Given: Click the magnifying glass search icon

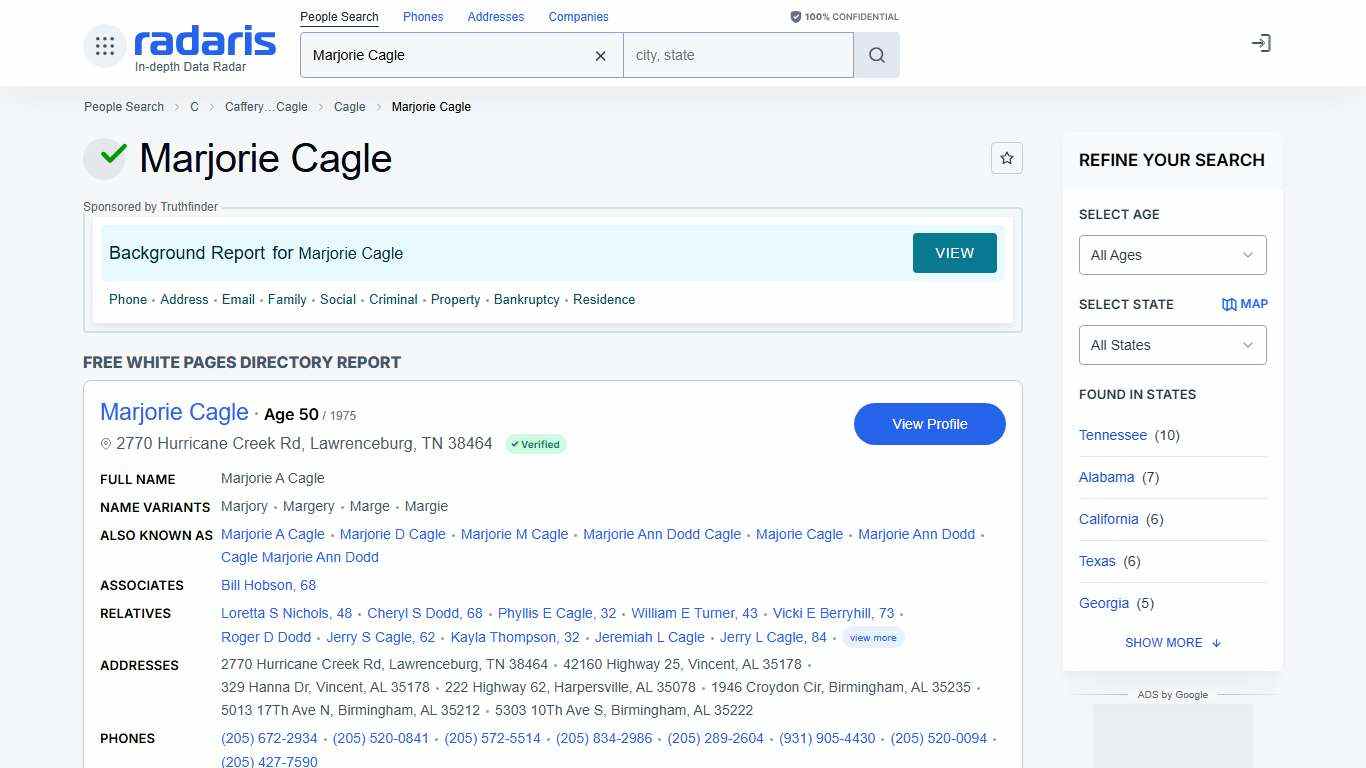Looking at the screenshot, I should tap(876, 55).
